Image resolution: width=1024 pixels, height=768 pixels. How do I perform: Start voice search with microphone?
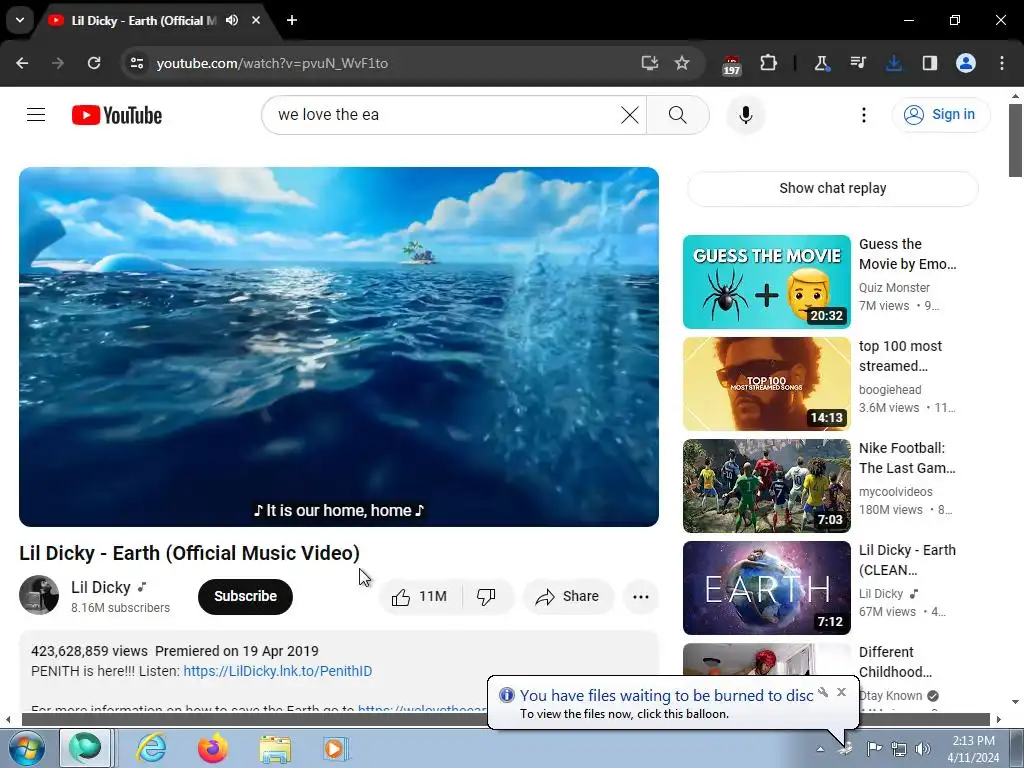[746, 115]
